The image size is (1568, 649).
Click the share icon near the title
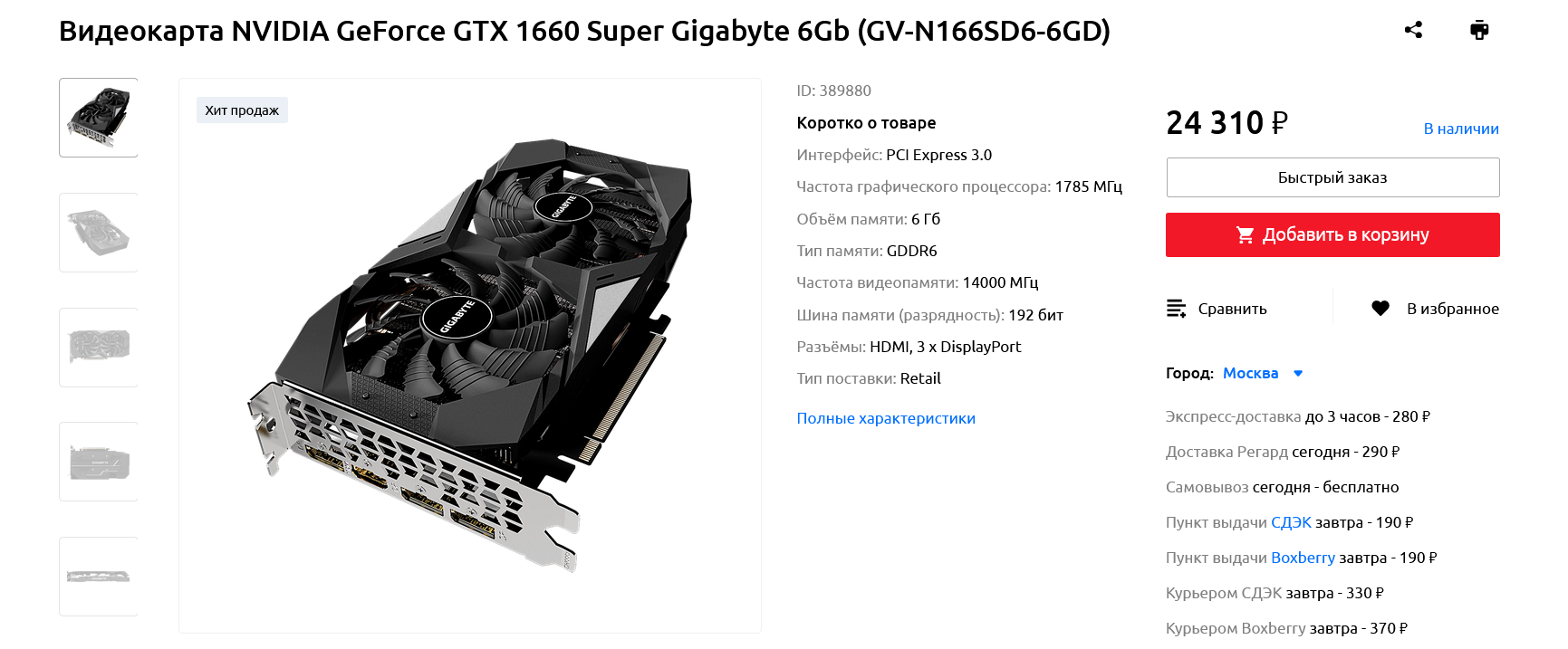pos(1413,30)
